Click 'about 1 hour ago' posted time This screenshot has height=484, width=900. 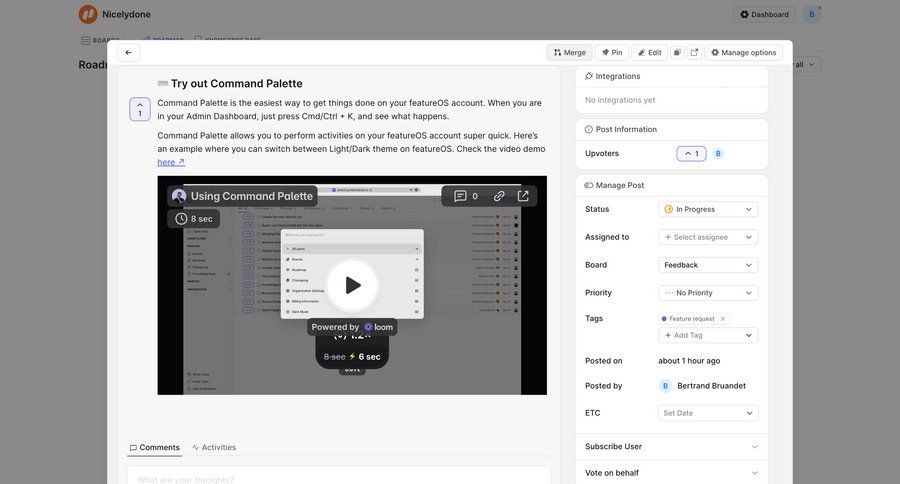689,361
